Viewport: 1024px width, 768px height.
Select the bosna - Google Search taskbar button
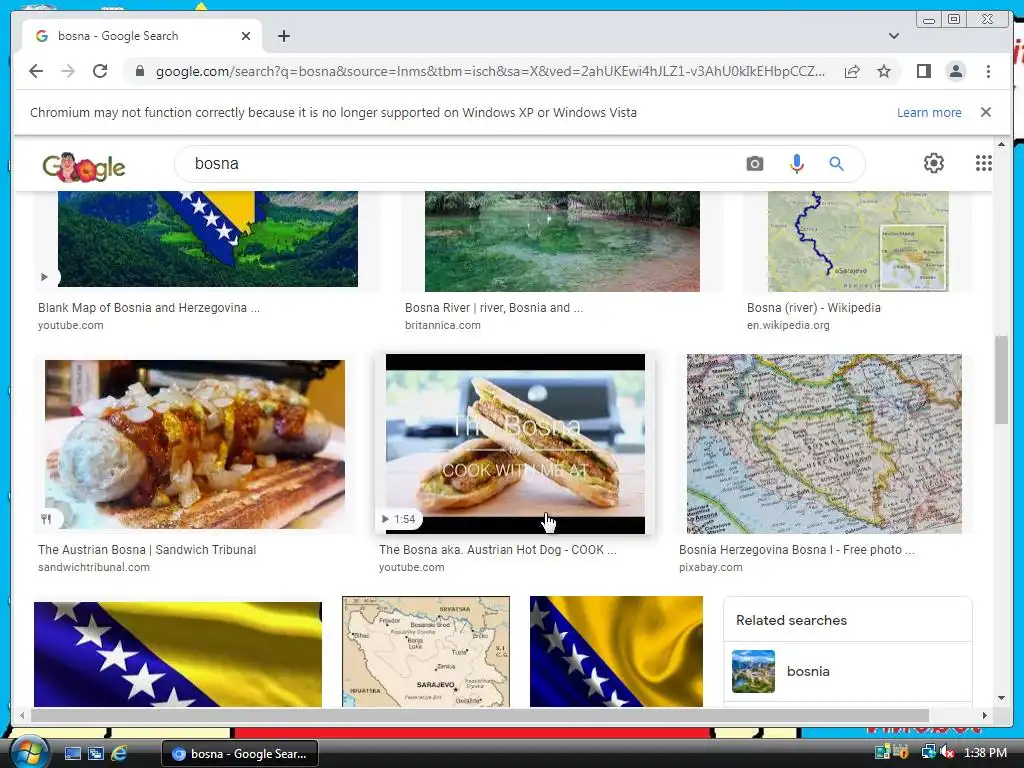[239, 754]
